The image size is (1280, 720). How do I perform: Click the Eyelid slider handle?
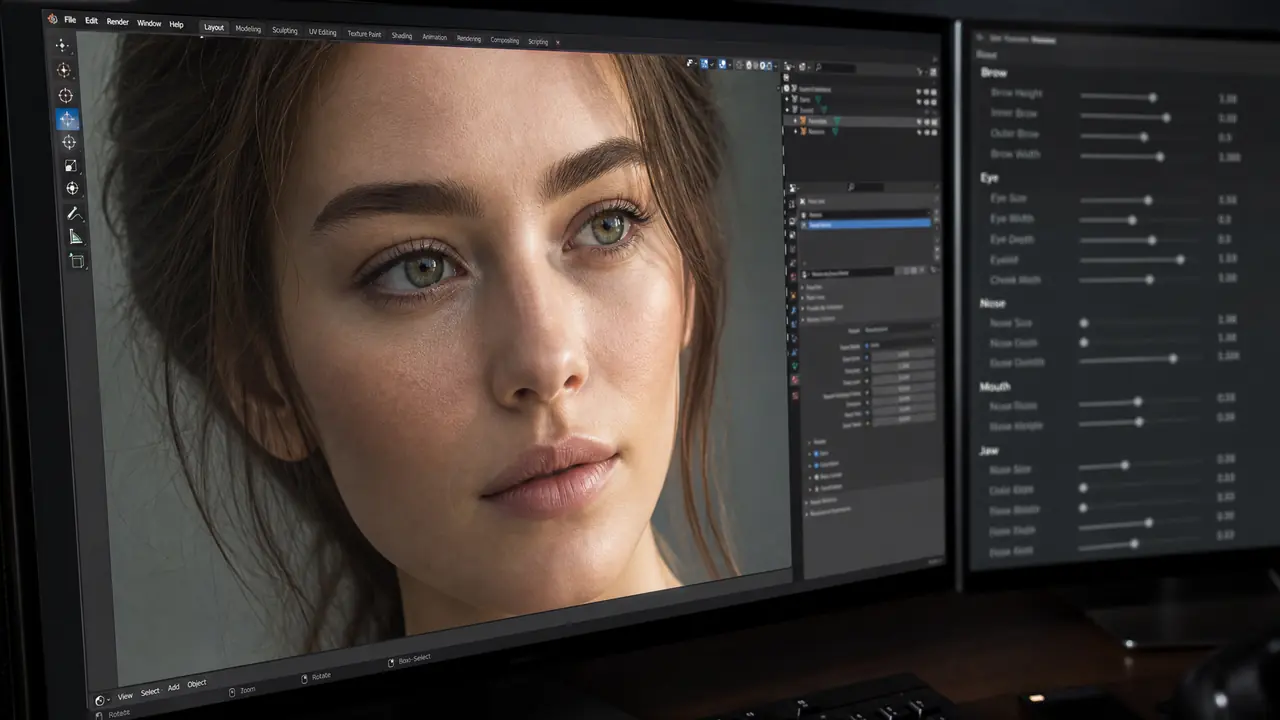tap(1180, 260)
